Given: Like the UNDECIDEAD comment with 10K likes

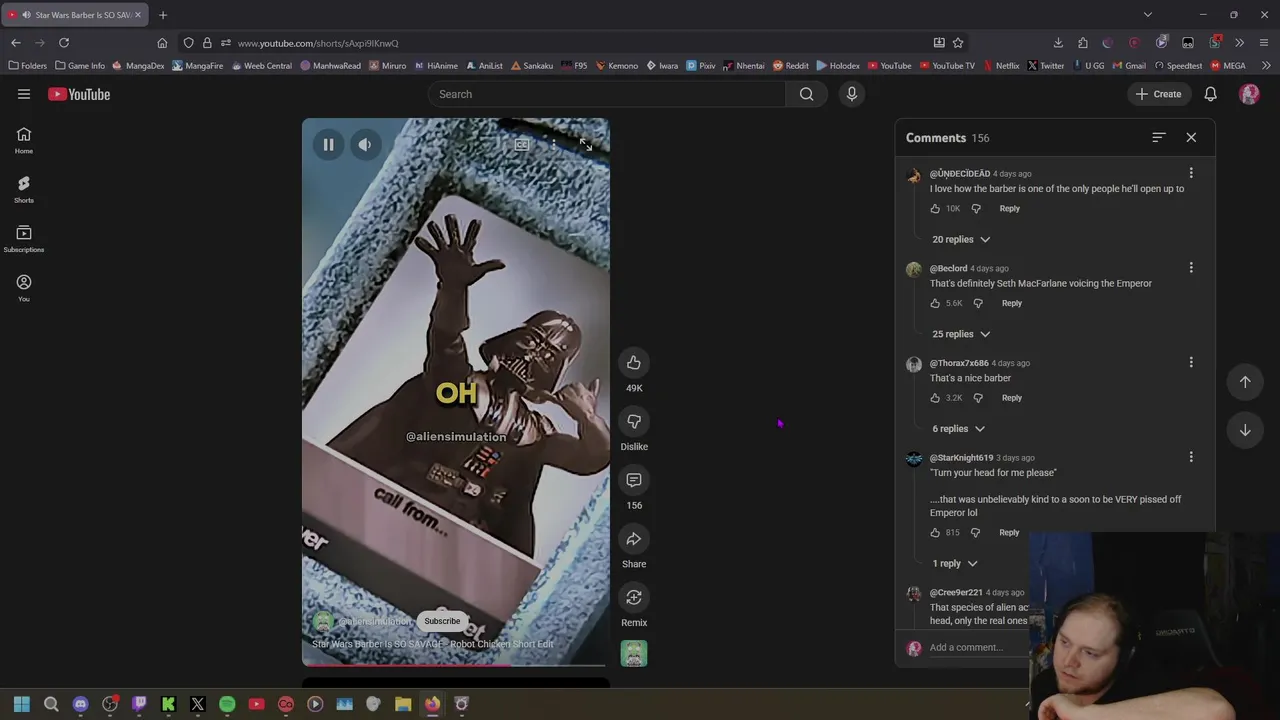Looking at the screenshot, I should tap(935, 209).
